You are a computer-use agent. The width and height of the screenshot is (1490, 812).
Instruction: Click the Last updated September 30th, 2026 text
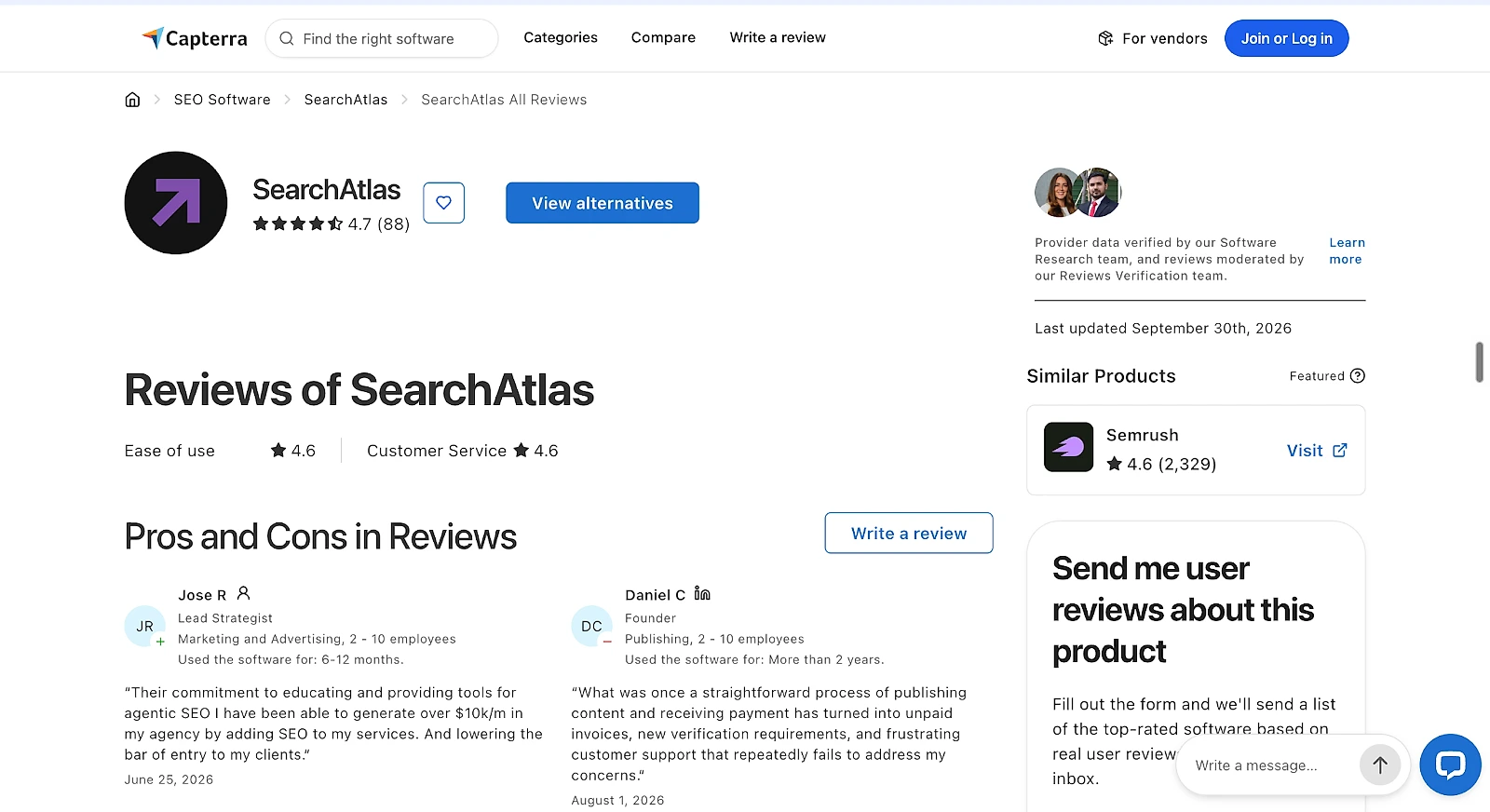tap(1163, 328)
